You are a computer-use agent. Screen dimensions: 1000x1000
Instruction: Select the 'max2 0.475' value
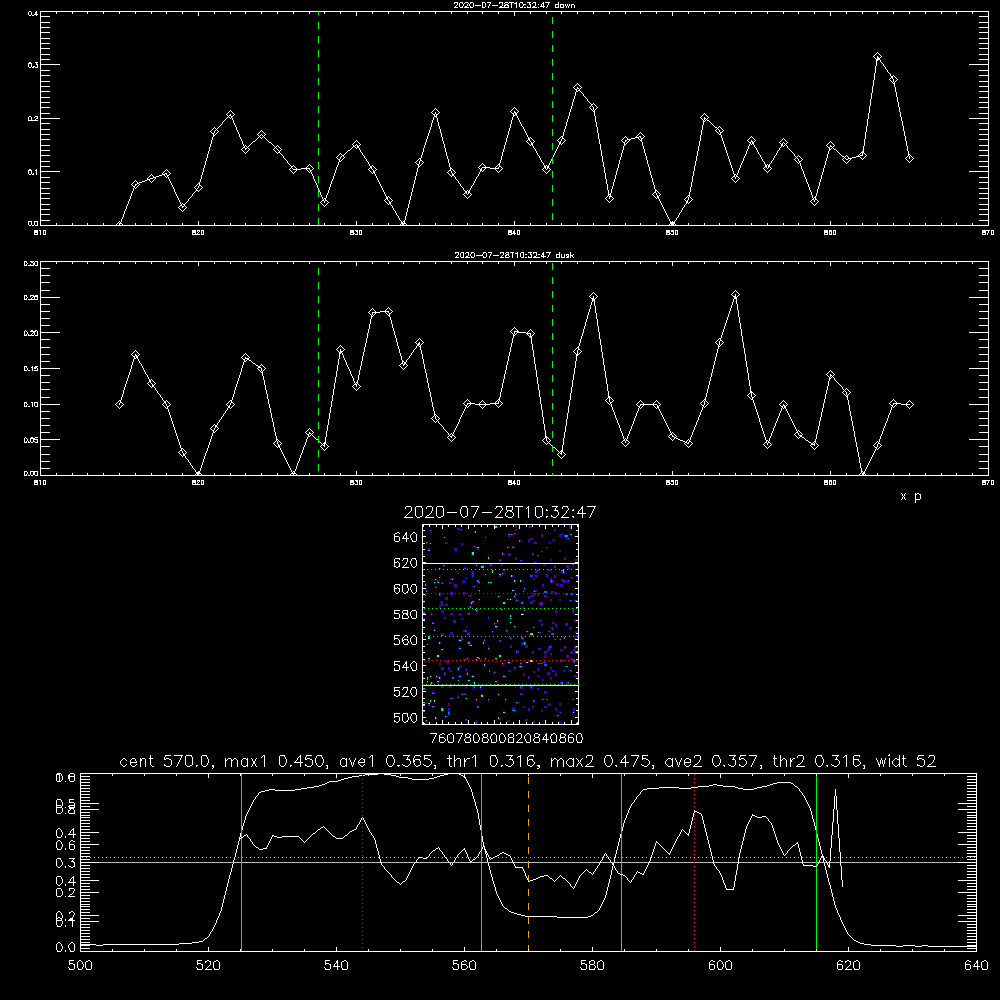pyautogui.click(x=601, y=761)
